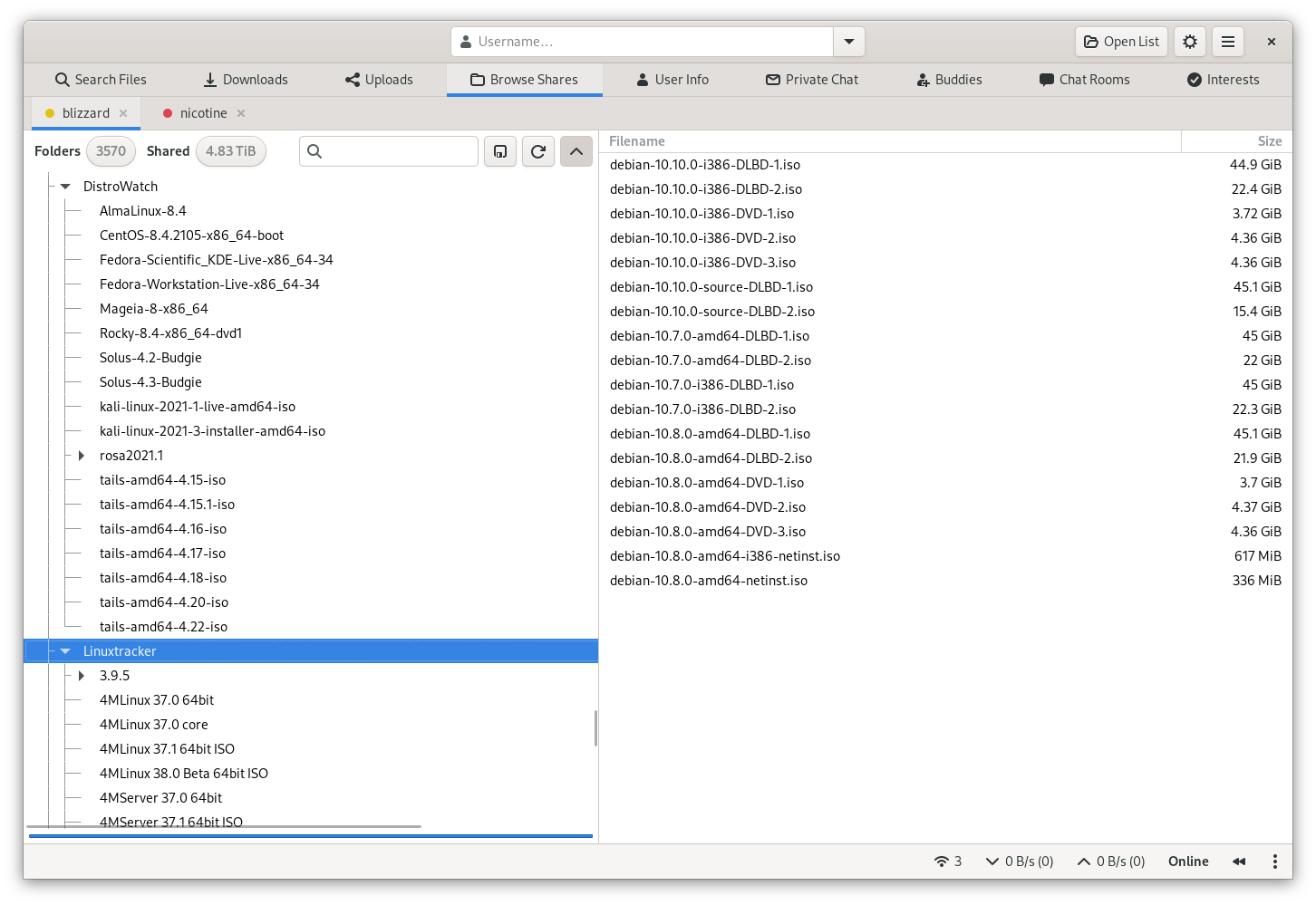Open the User Info tab
The height and width of the screenshot is (905, 1316).
click(673, 80)
